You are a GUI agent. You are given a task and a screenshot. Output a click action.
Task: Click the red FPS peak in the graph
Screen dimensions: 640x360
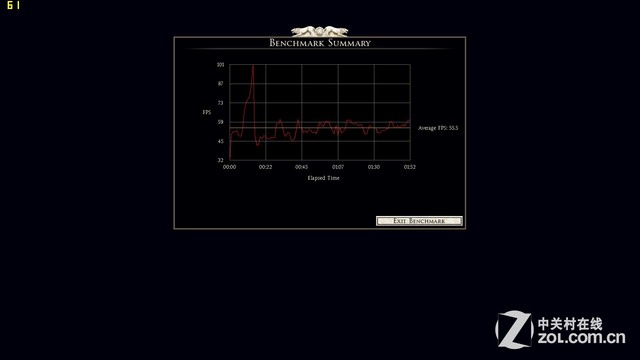tap(253, 66)
